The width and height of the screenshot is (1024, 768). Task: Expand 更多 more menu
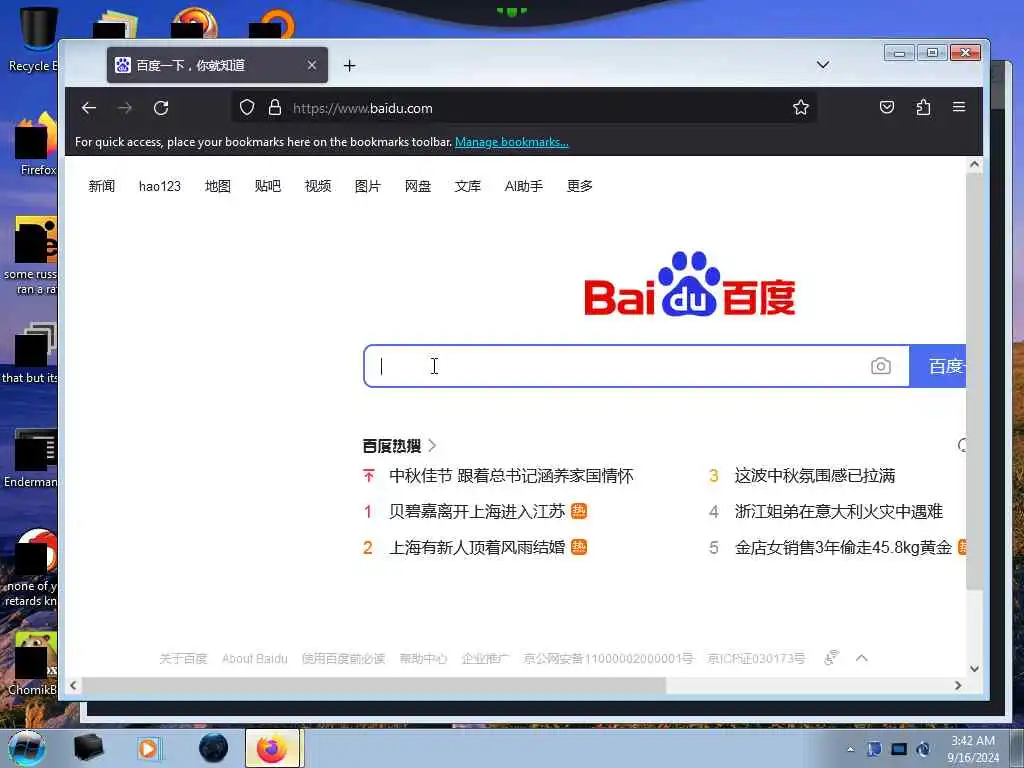[580, 186]
